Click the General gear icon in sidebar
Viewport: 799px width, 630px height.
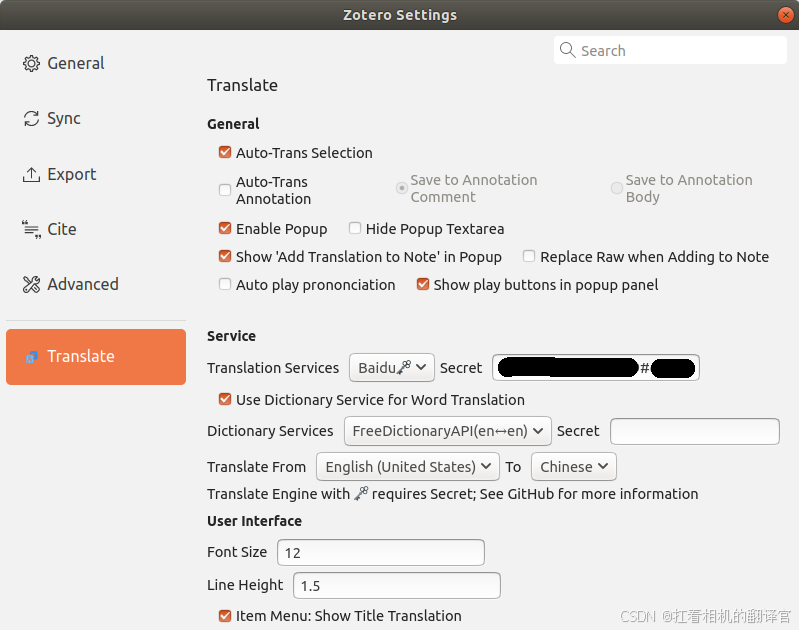click(31, 64)
